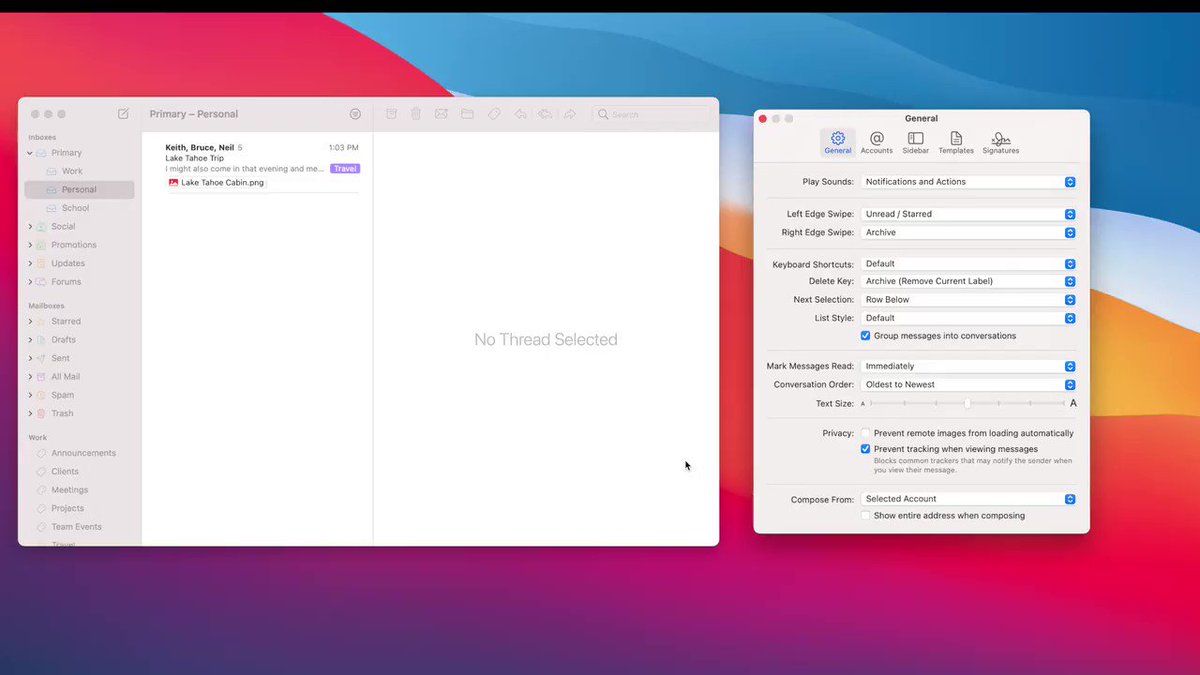
Task: Toggle Group messages into conversations checkbox
Action: coord(866,336)
